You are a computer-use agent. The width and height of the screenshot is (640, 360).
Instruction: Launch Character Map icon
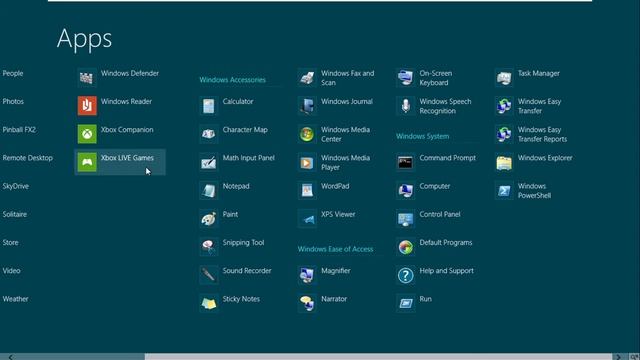[209, 134]
